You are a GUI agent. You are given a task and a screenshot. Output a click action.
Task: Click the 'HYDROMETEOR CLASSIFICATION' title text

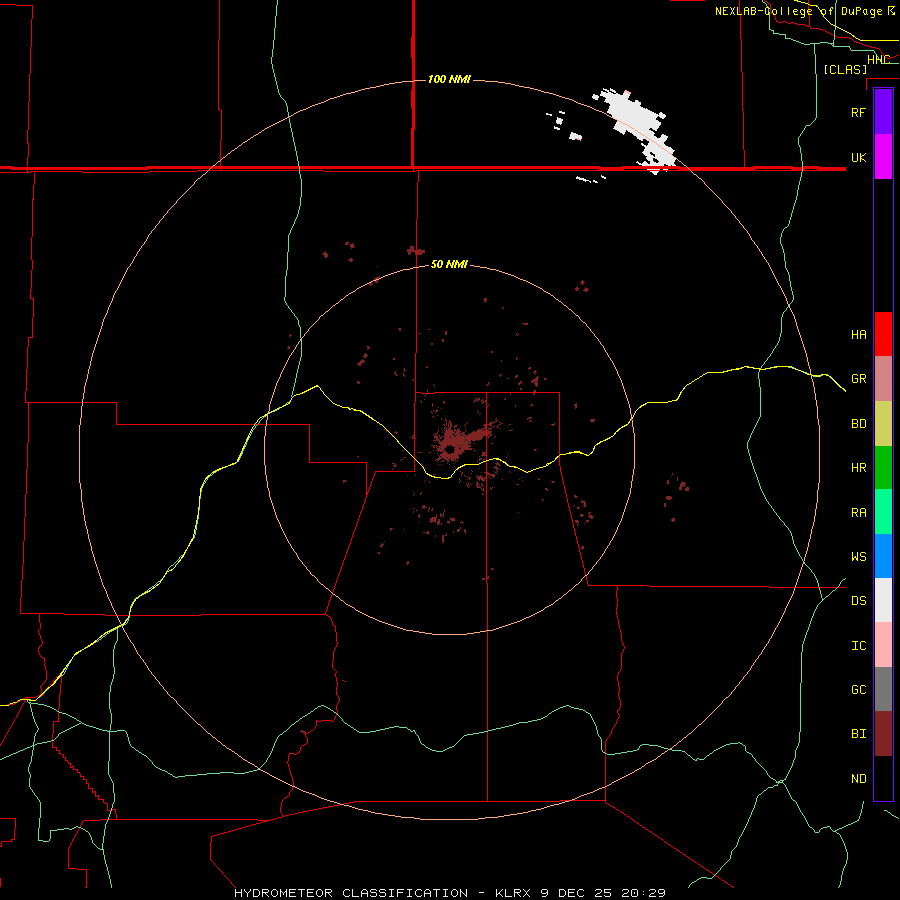pyautogui.click(x=351, y=893)
